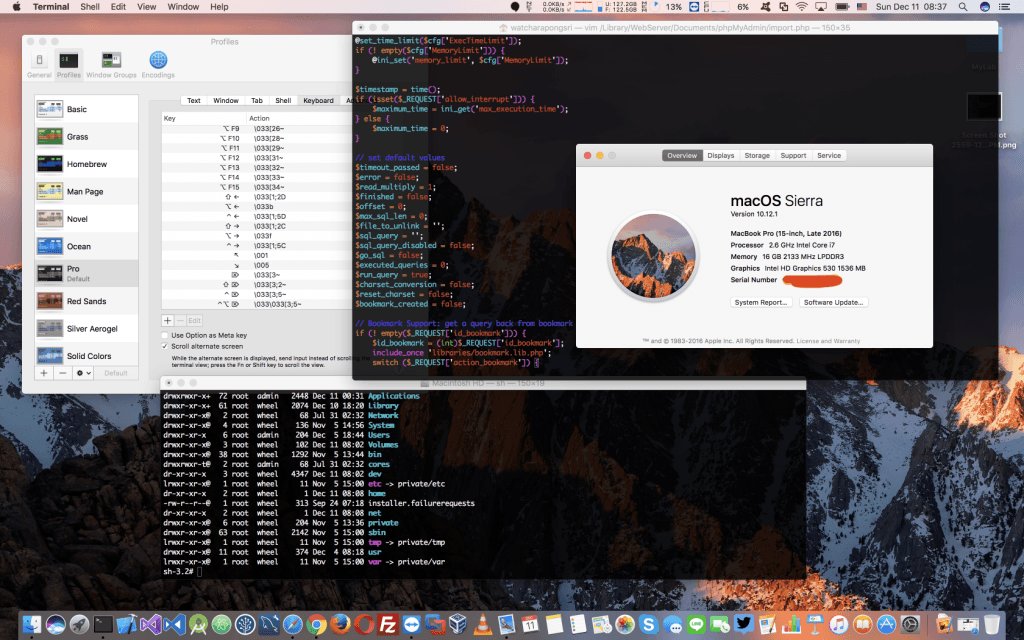Toggle Scroll alternate screen checkbox
Viewport: 1024px width, 640px height.
coord(165,346)
